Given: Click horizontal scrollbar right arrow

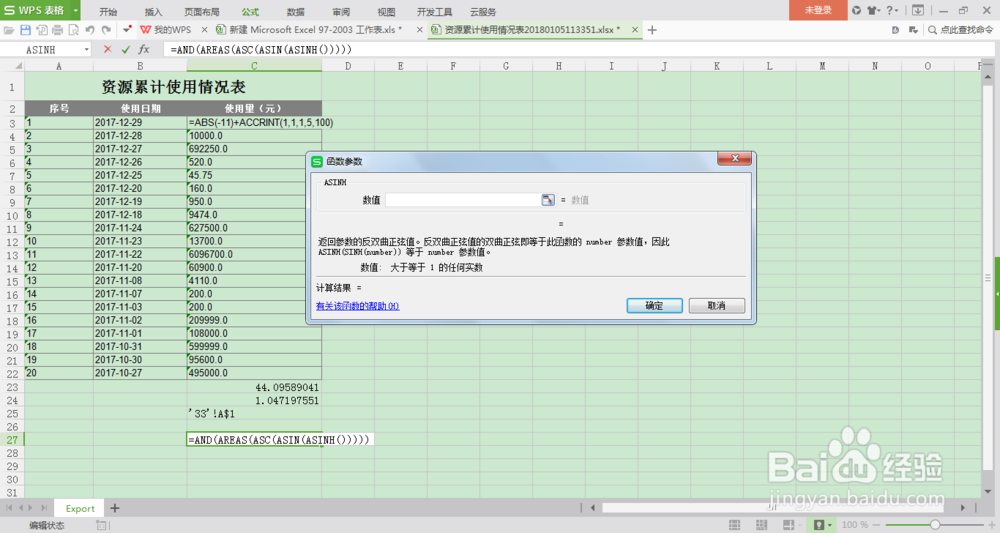Looking at the screenshot, I should click(x=962, y=508).
